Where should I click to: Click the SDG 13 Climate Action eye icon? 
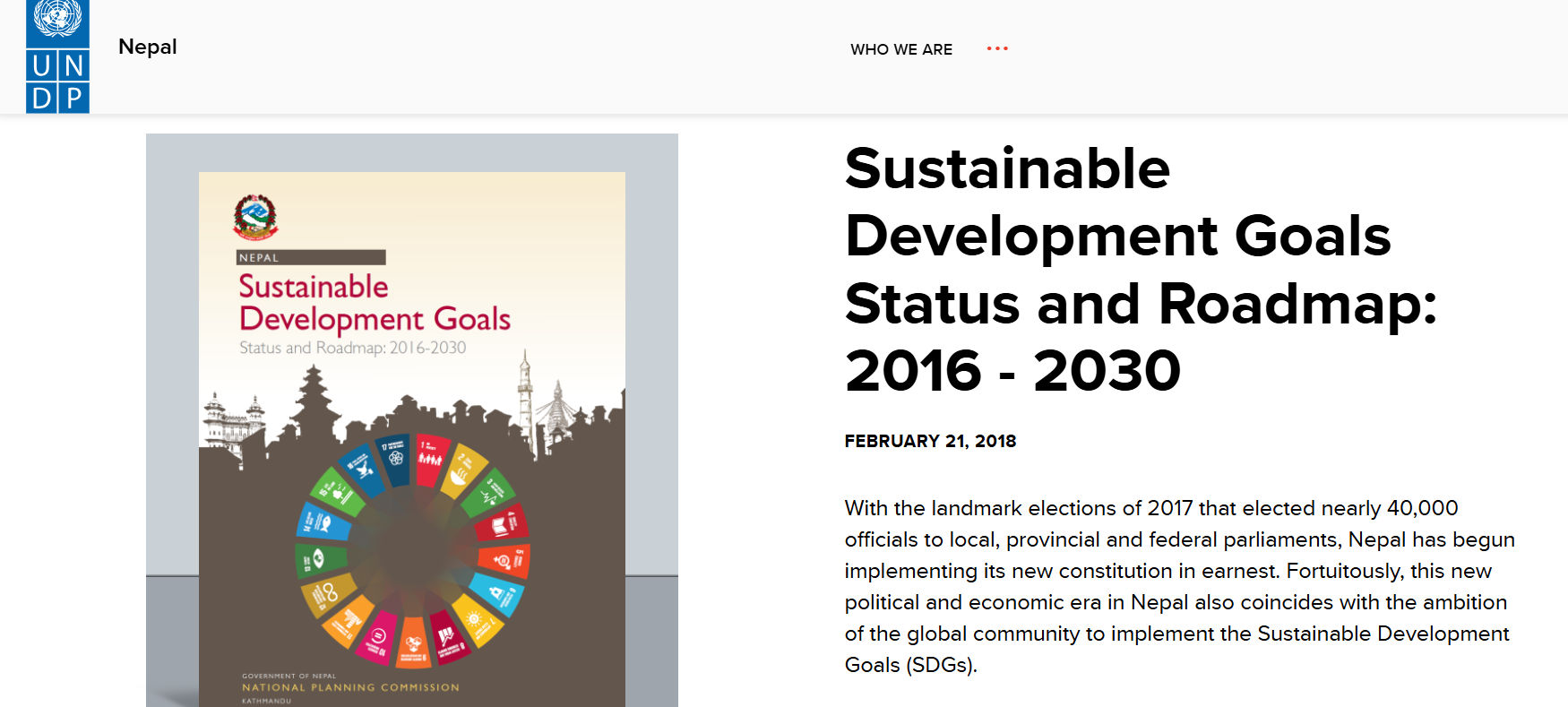click(321, 561)
